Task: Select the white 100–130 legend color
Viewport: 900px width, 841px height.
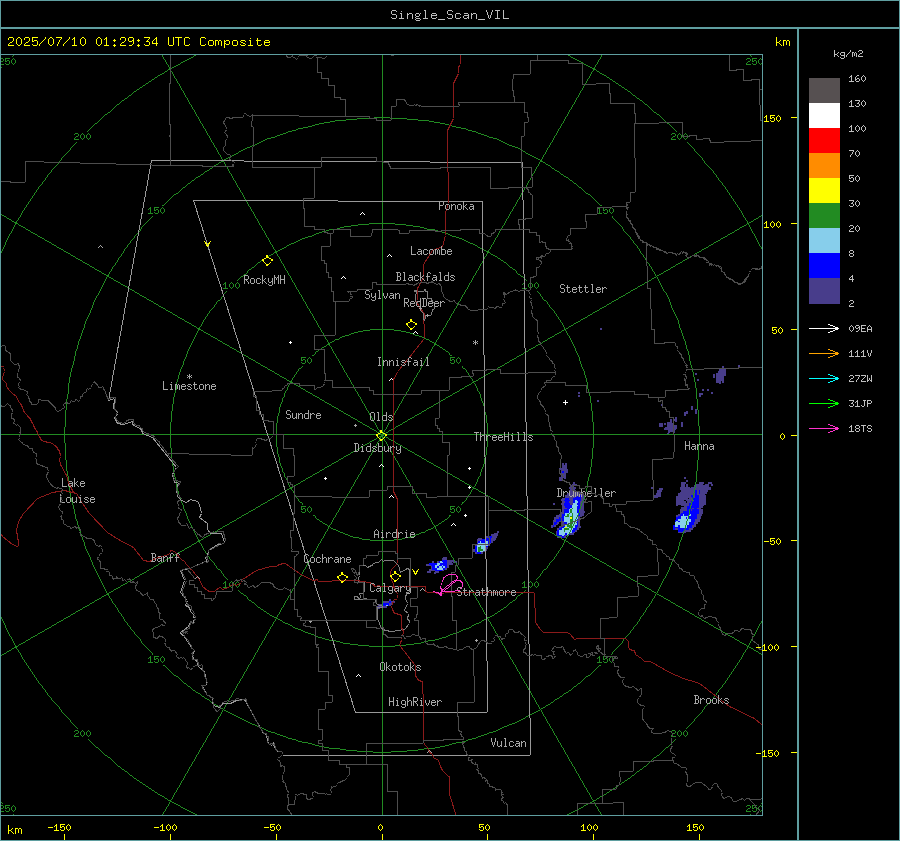Action: [x=824, y=115]
